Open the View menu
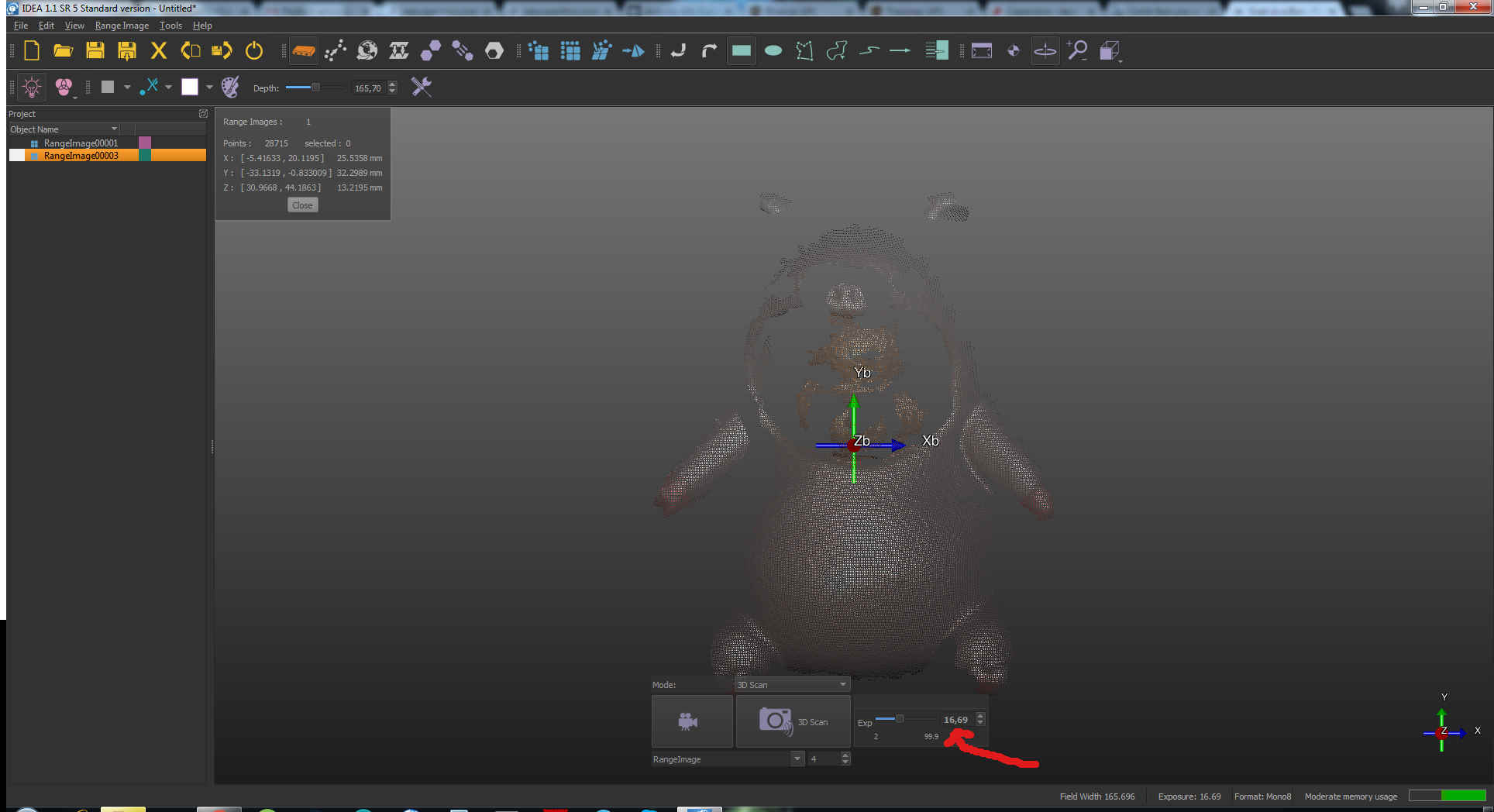Image resolution: width=1494 pixels, height=812 pixels. [x=74, y=26]
